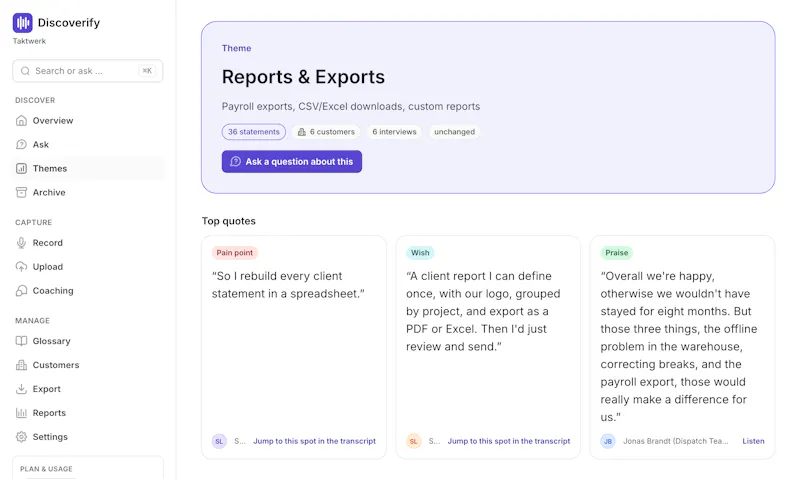Click the SL avatar on Pain point card
The image size is (800, 479).
coord(219,441)
